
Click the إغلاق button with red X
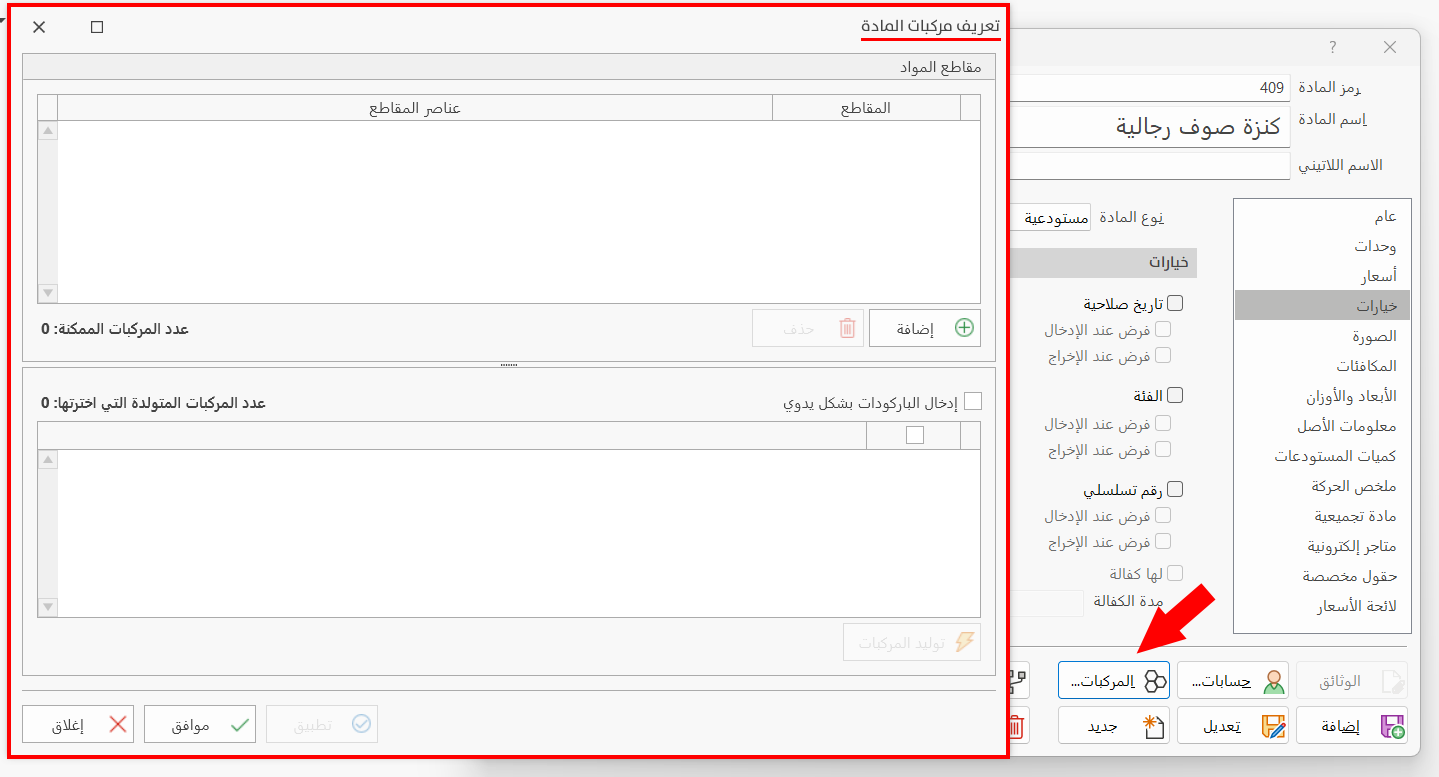coord(78,725)
